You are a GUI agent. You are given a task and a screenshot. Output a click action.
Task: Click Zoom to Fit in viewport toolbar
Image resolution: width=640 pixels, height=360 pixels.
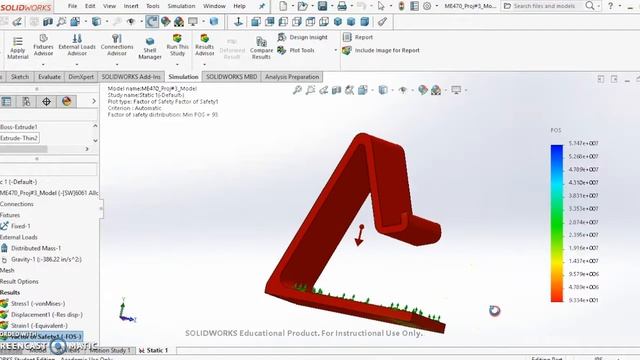[x=298, y=90]
